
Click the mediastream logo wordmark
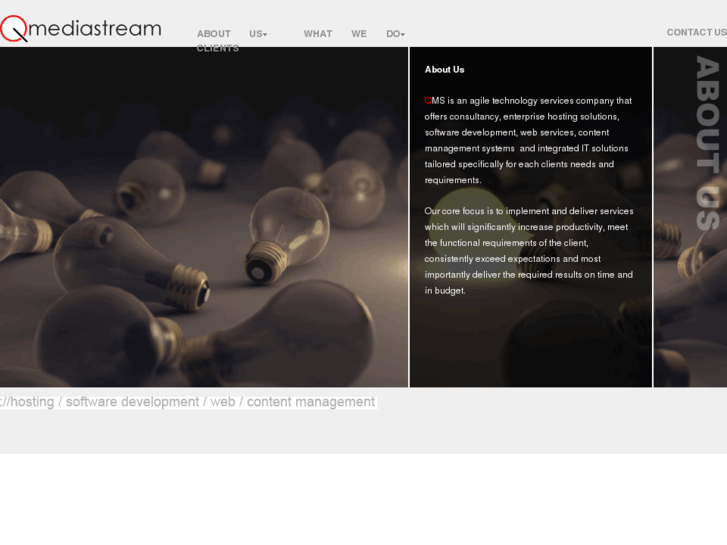(x=95, y=28)
